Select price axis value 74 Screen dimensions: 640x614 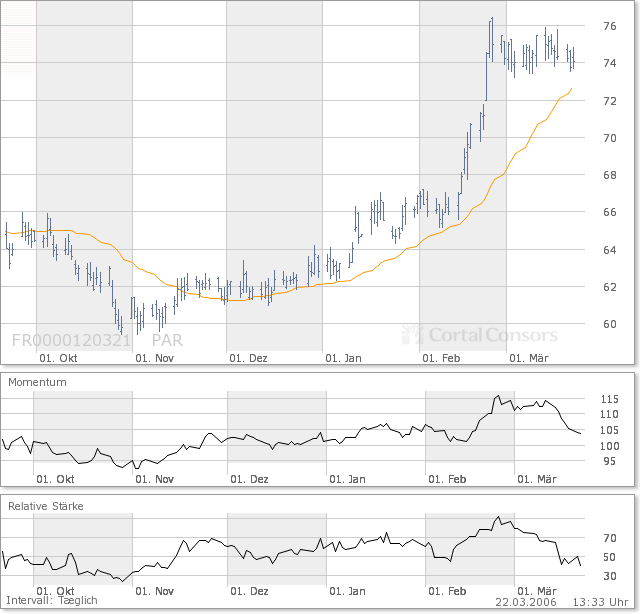610,63
